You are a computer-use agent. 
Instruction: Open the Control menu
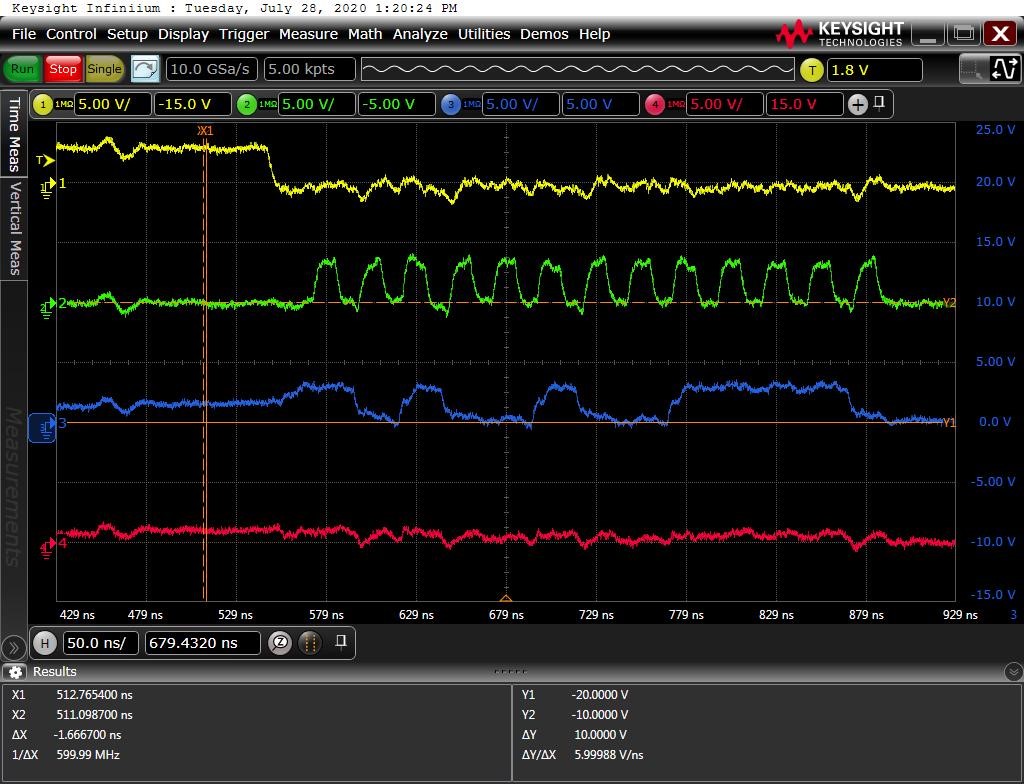click(x=71, y=34)
